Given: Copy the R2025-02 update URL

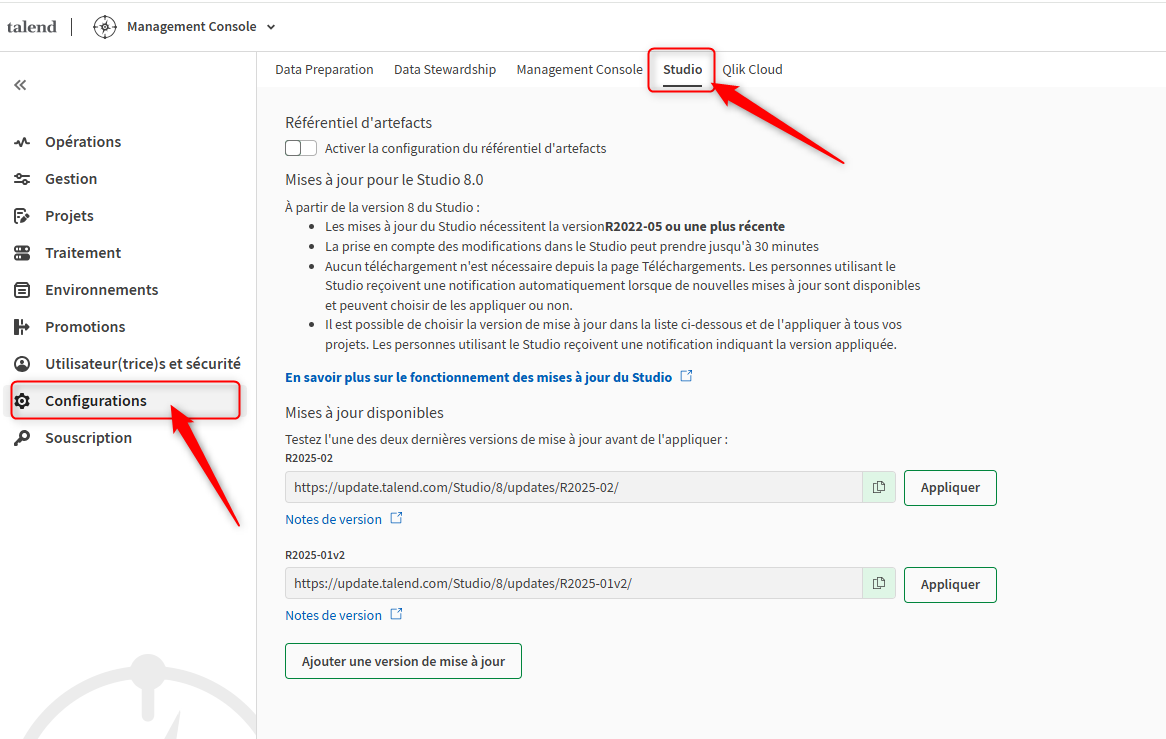Looking at the screenshot, I should coord(878,487).
